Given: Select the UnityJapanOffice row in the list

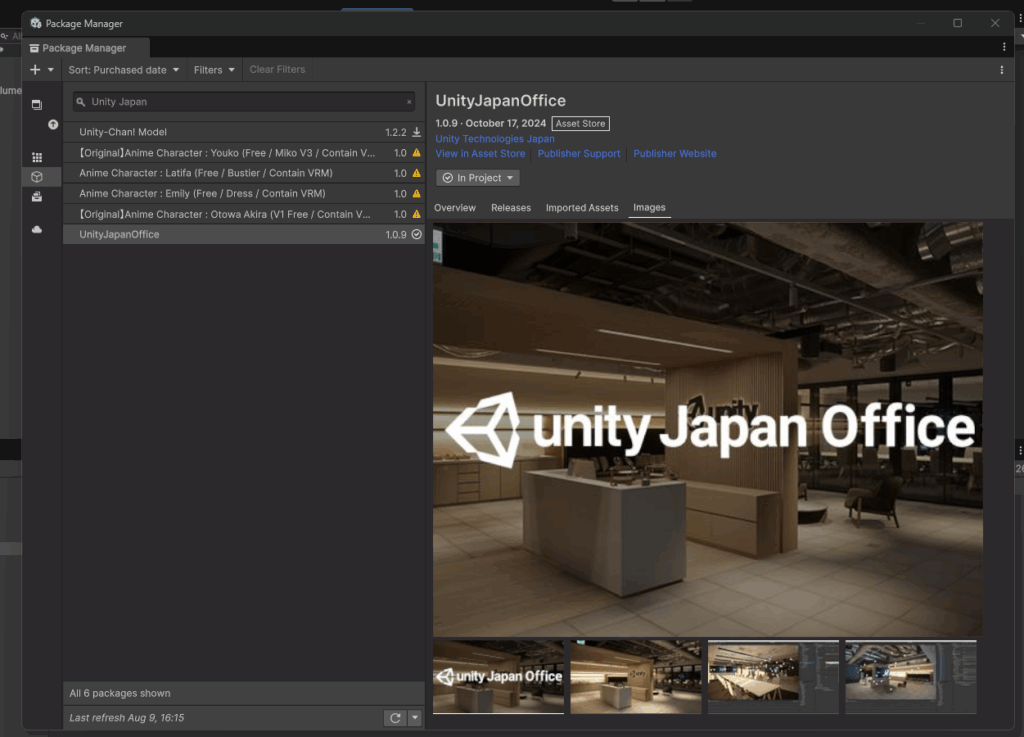Looking at the screenshot, I should tap(244, 234).
